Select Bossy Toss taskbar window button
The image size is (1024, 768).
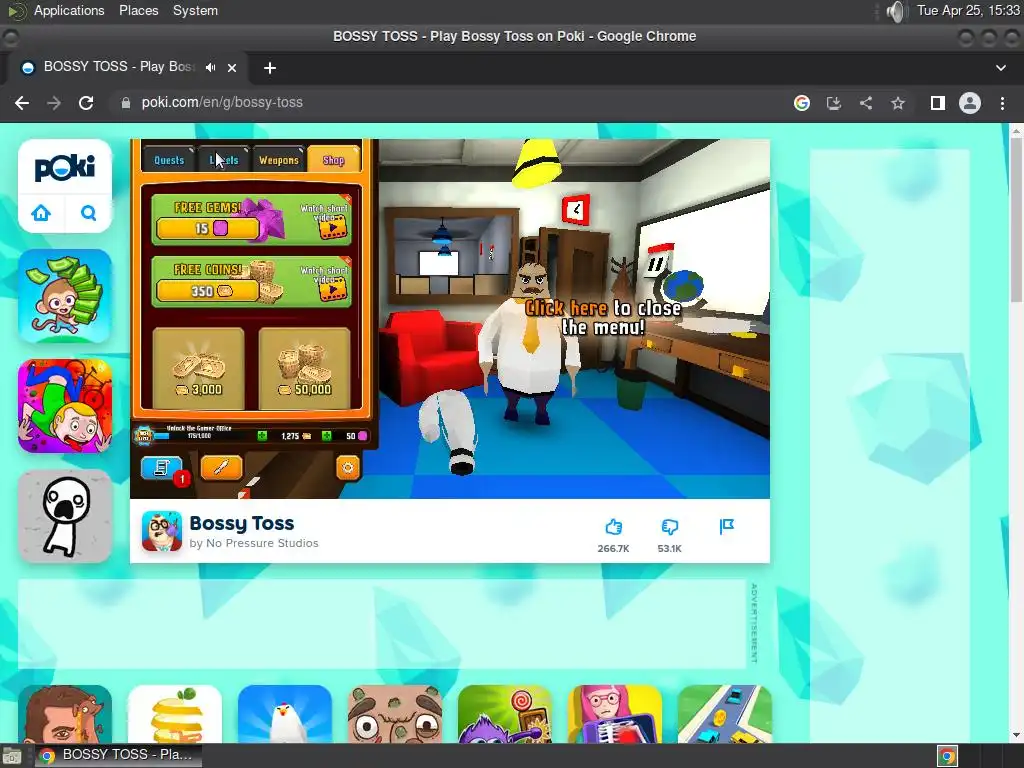(118, 755)
